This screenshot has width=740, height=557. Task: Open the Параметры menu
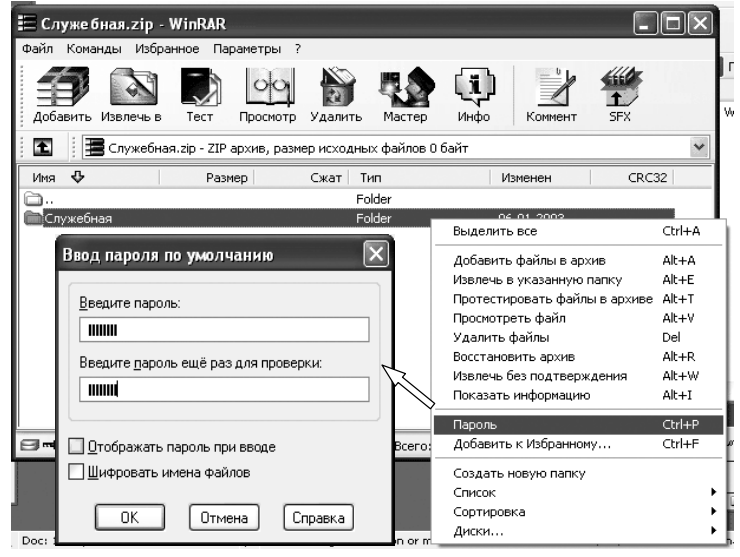(247, 49)
